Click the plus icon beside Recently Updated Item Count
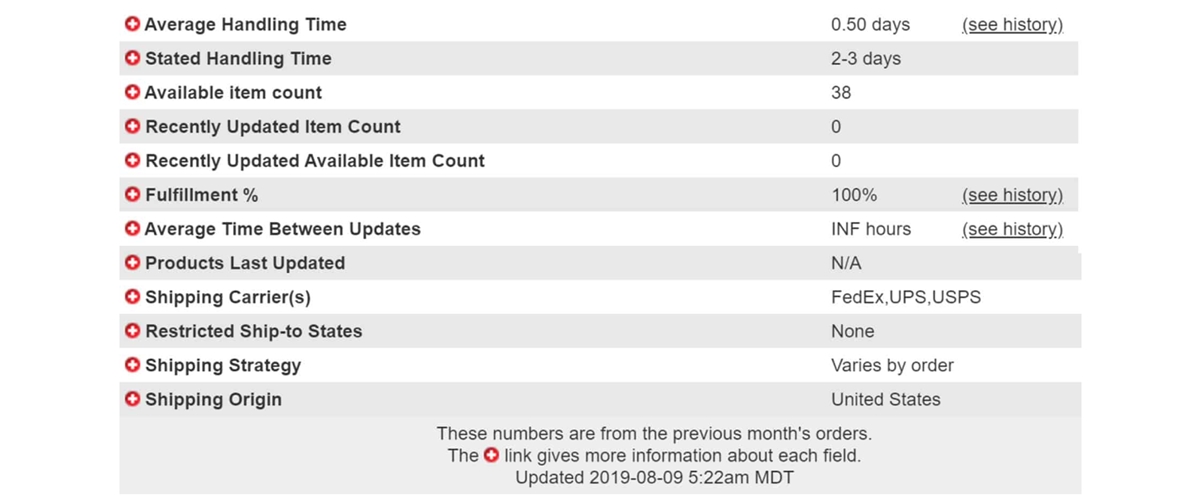 coord(132,127)
